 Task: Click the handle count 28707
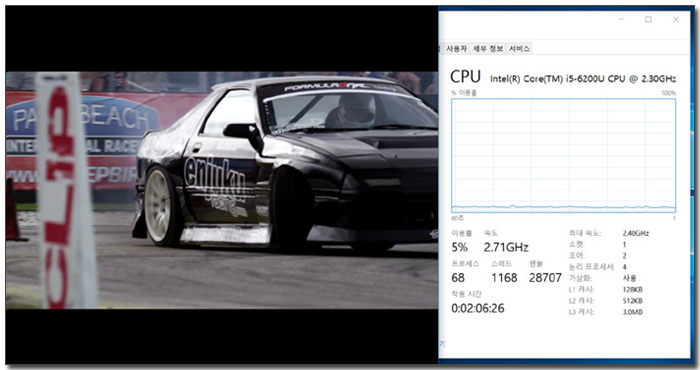(545, 278)
